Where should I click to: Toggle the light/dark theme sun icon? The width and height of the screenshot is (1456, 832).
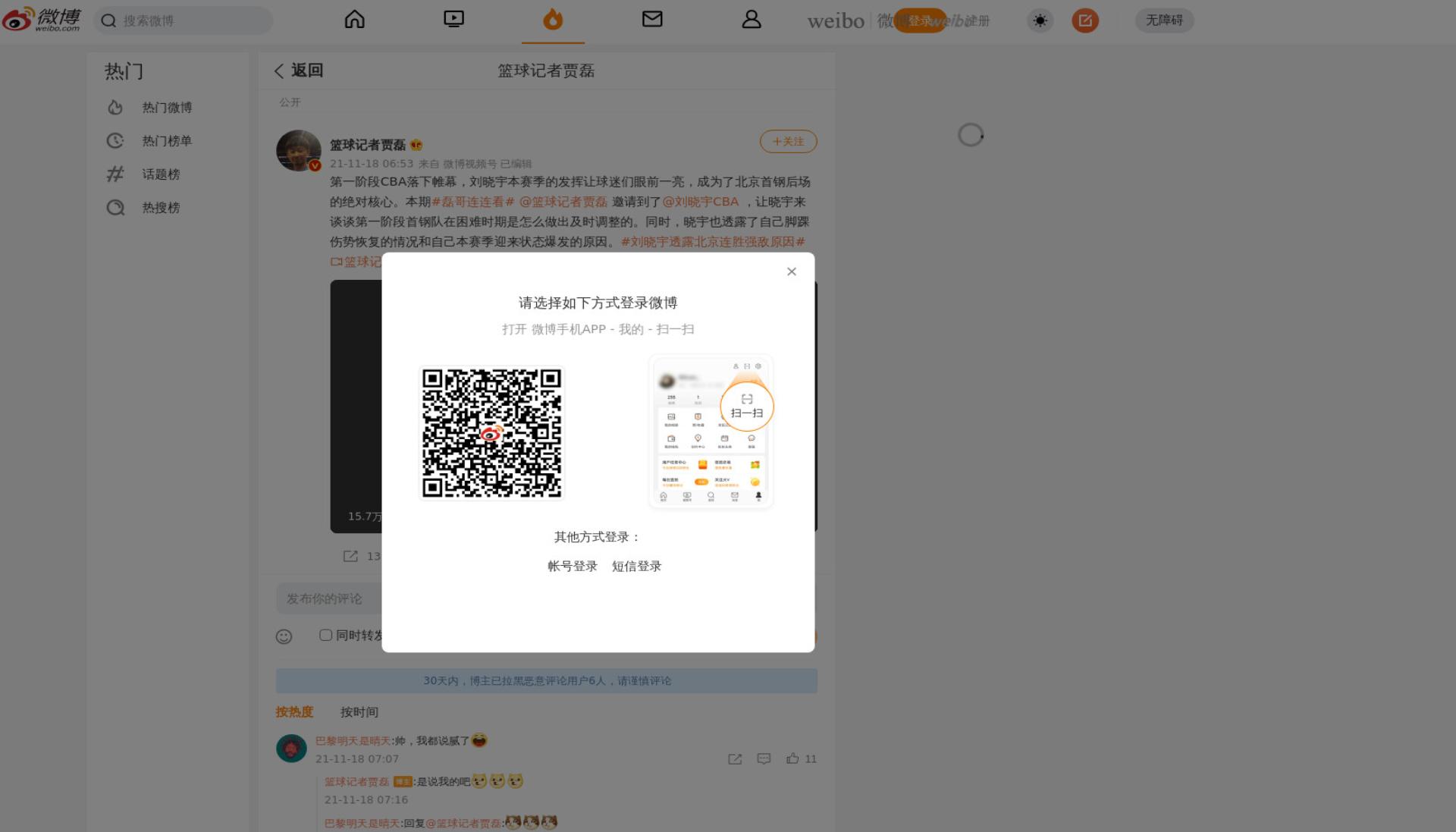pos(1040,20)
